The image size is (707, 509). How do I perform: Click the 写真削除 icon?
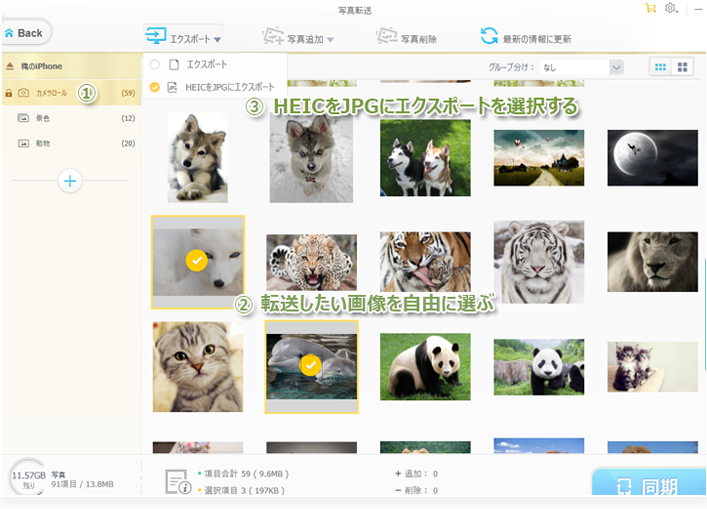click(386, 38)
